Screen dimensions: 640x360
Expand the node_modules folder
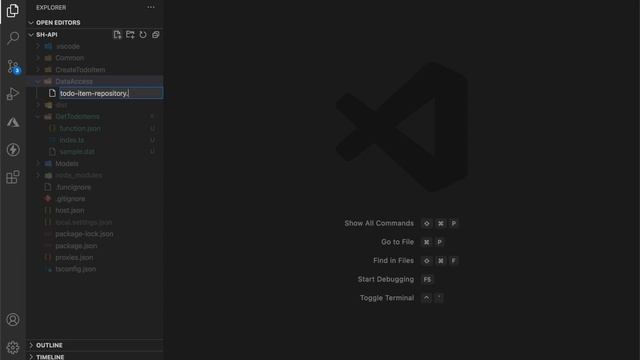(x=95, y=176)
